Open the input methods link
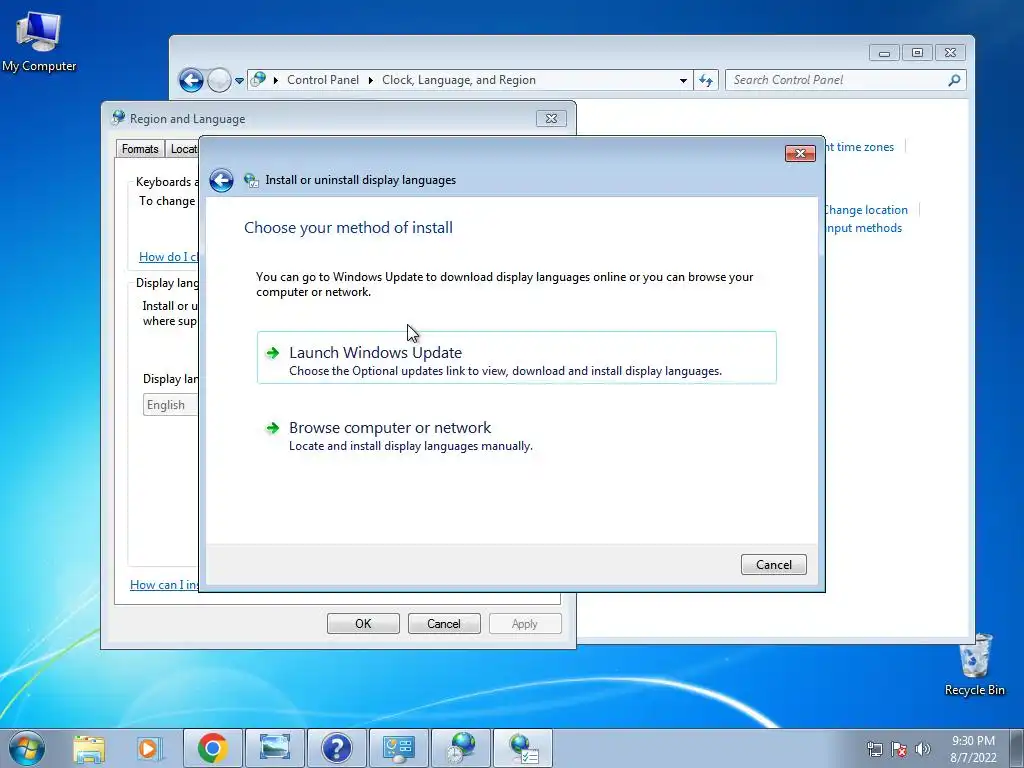1024x768 pixels. point(864,228)
